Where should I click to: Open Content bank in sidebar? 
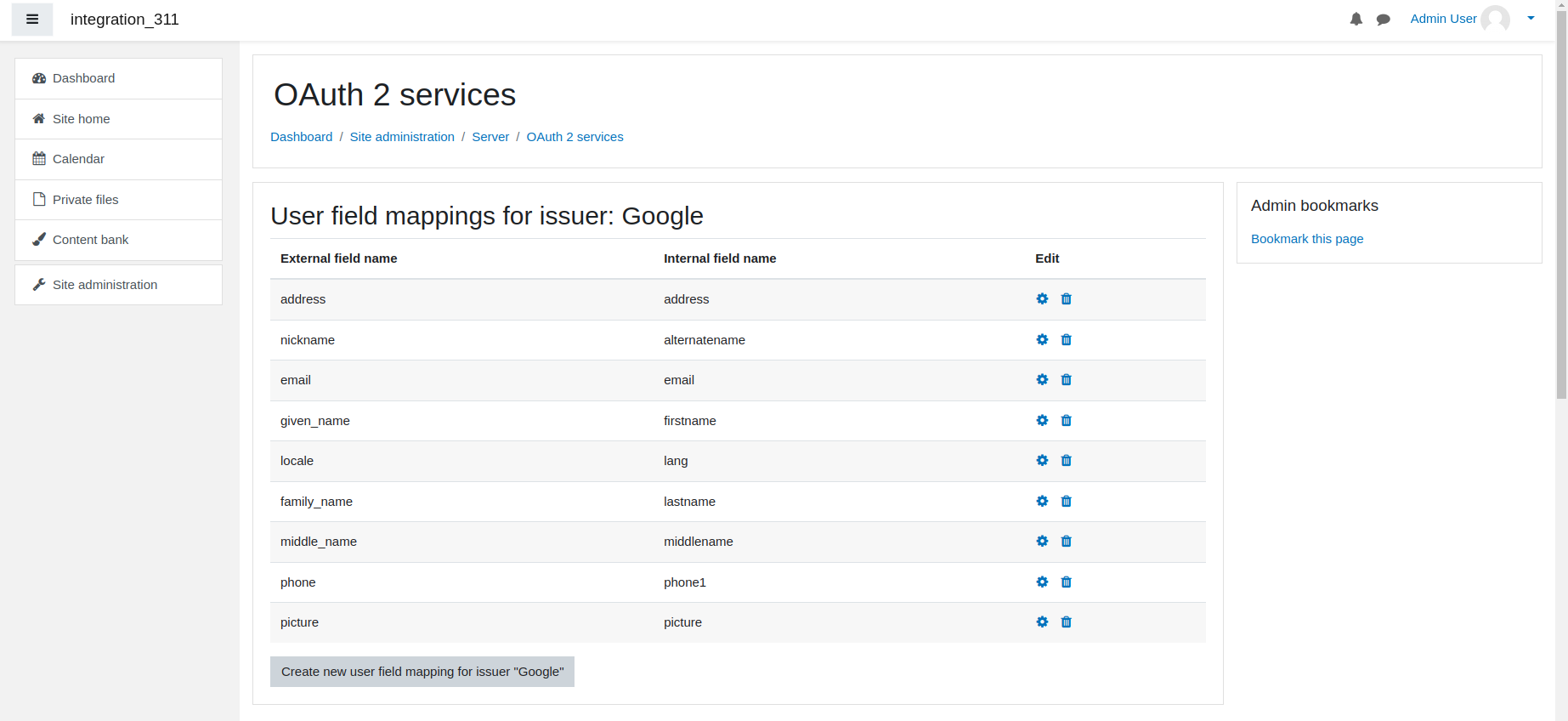(118, 240)
